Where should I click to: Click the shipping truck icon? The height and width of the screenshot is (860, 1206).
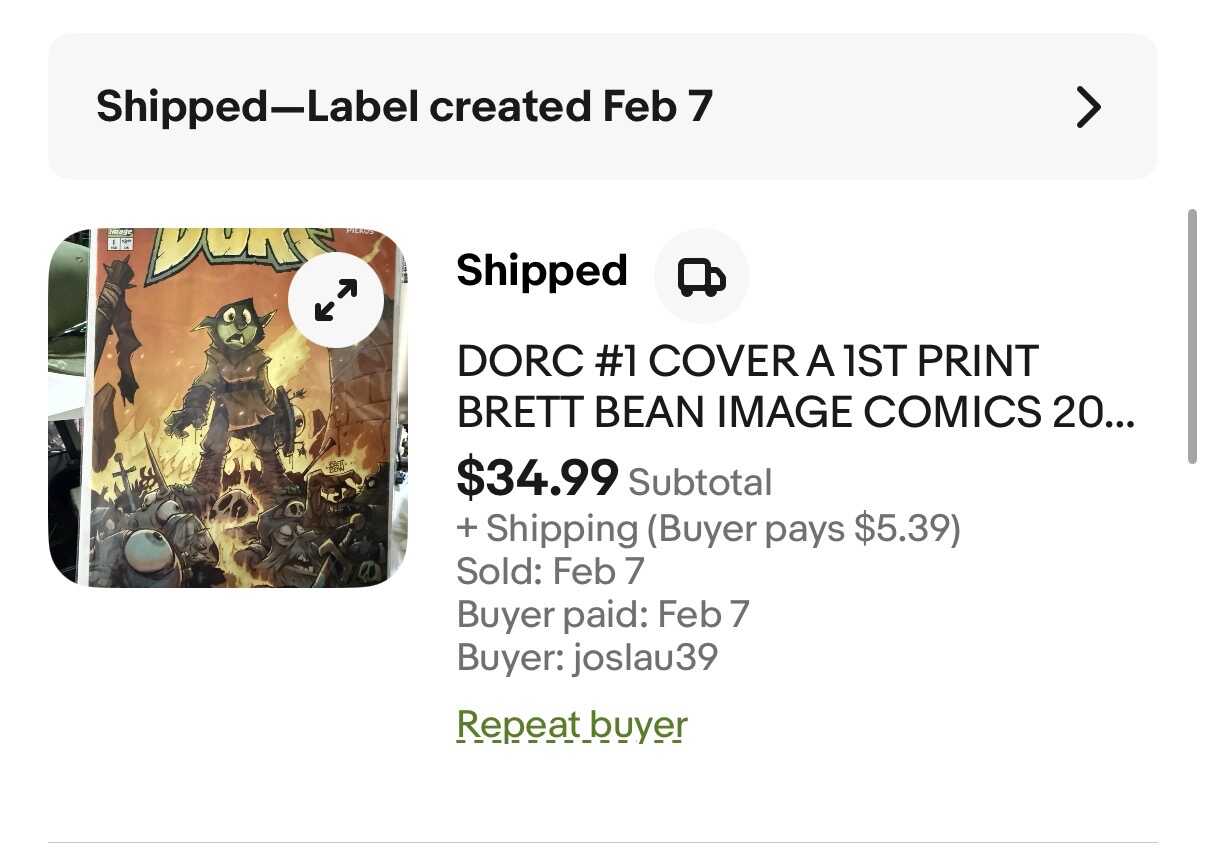701,276
